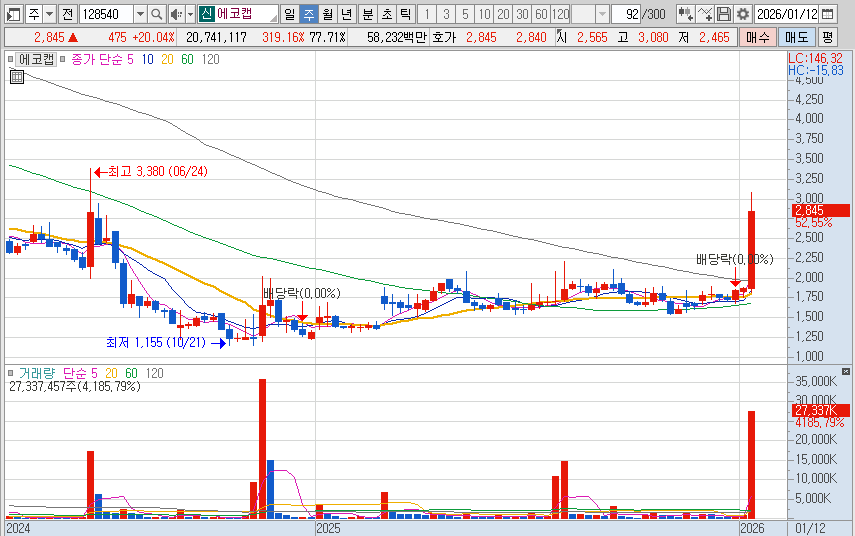855x536 pixels.
Task: Edit the date field 2026/01/12
Action: 787,14
